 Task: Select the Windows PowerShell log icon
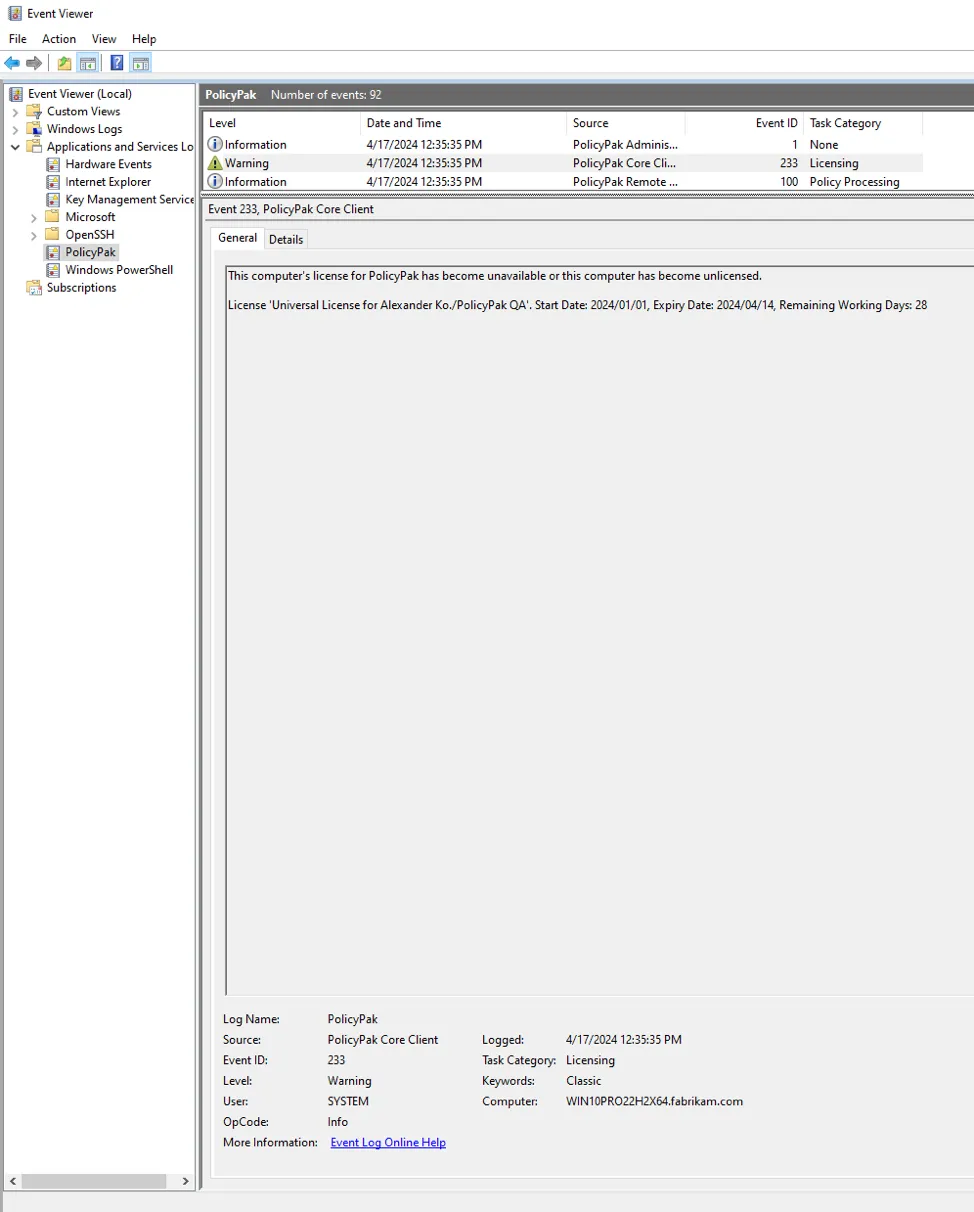coord(54,270)
